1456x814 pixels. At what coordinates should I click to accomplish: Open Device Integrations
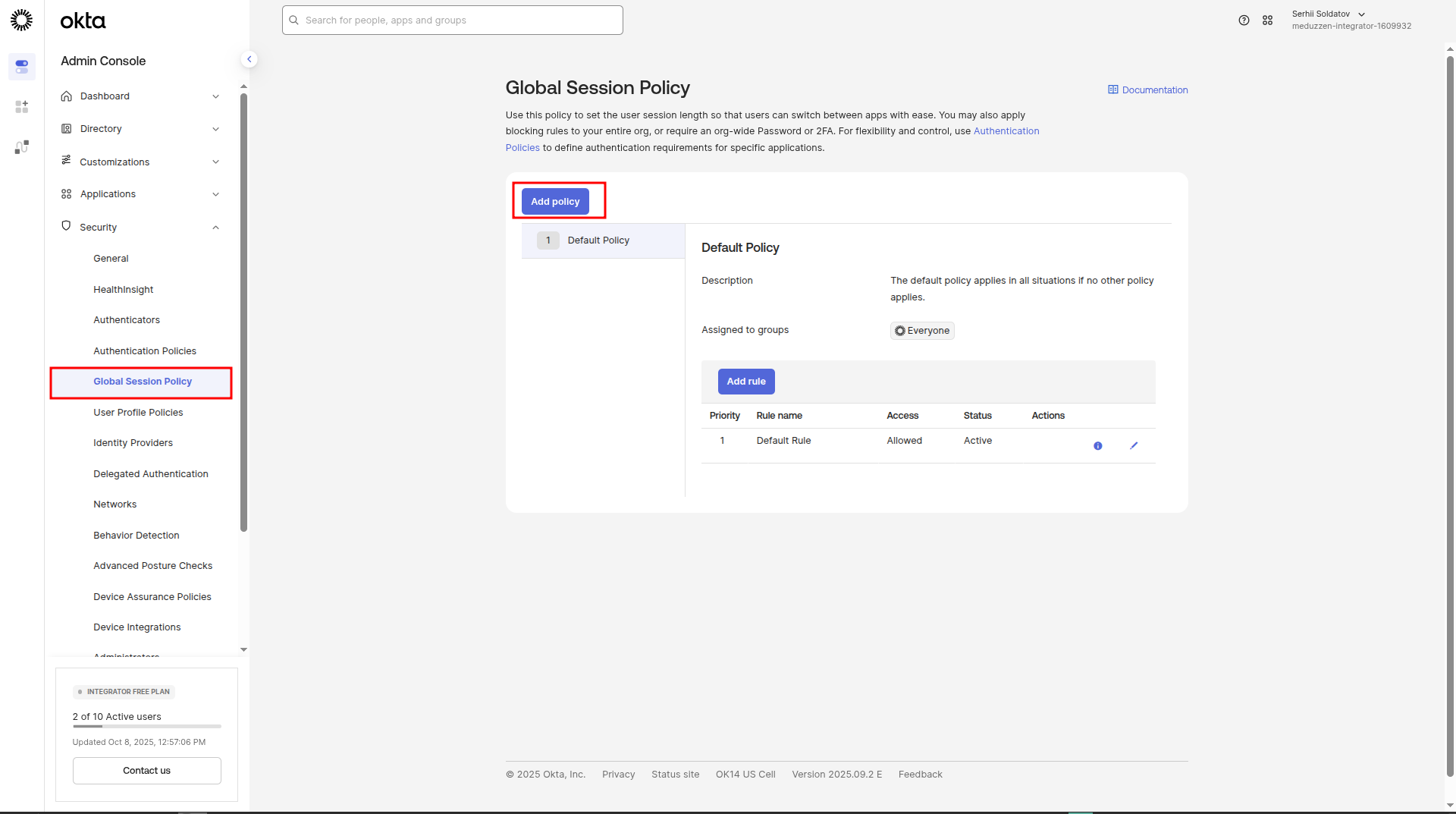tap(137, 627)
